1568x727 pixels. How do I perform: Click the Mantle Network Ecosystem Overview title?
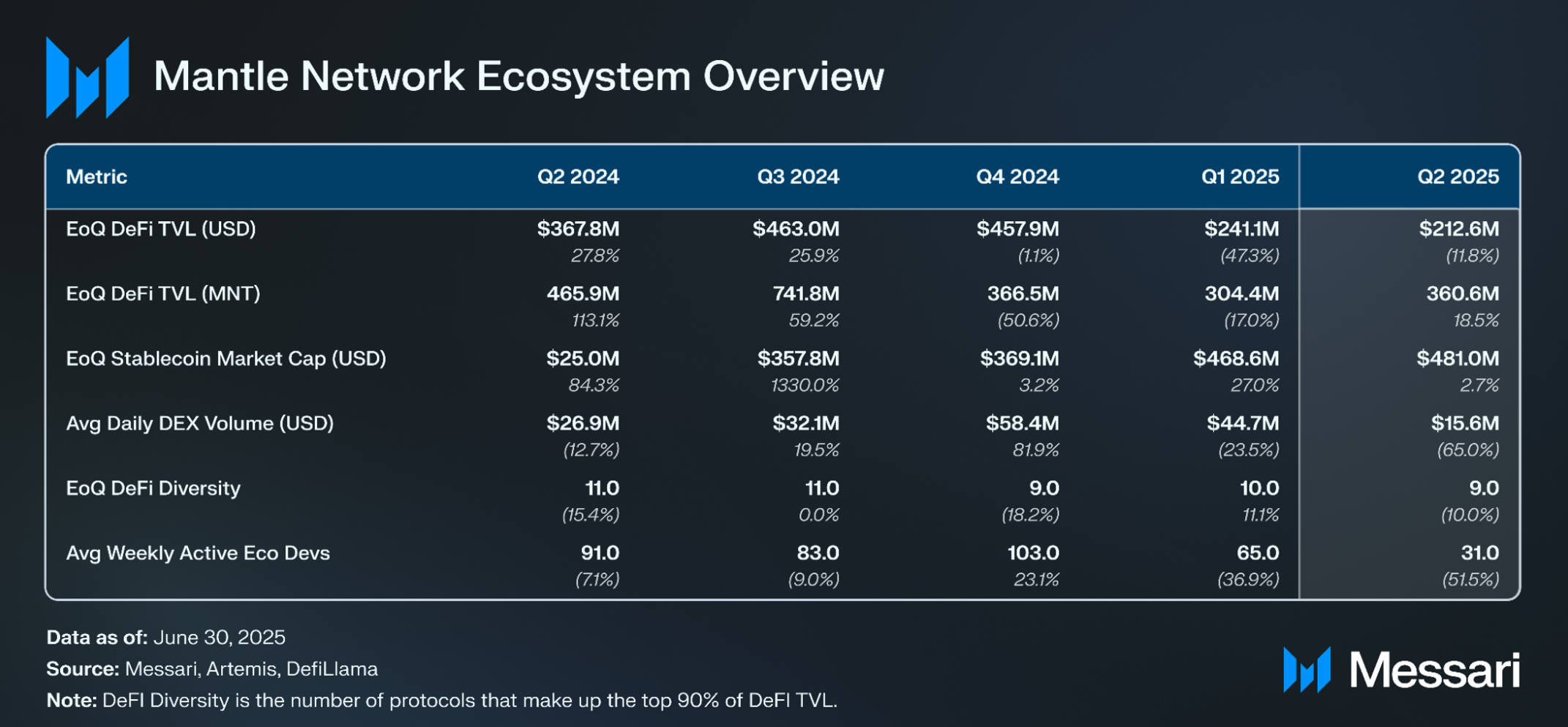[519, 76]
